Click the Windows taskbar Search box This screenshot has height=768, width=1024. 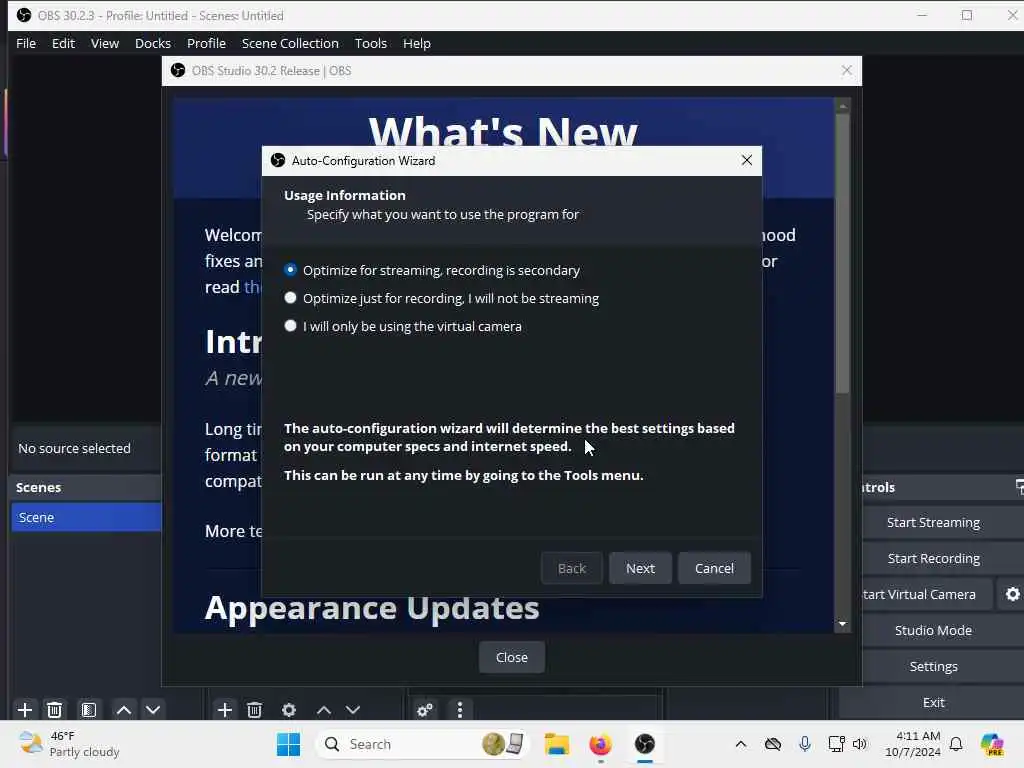[x=423, y=744]
